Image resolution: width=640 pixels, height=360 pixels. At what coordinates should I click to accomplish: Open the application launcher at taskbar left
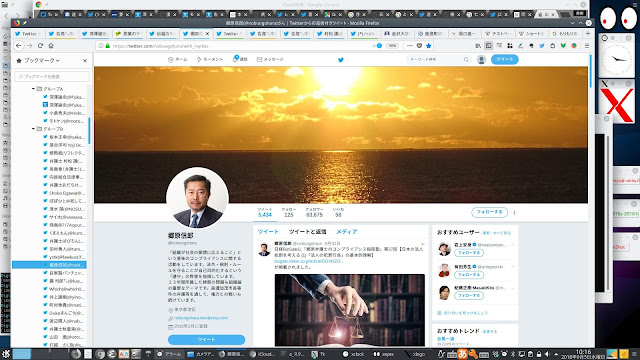pos(5,354)
